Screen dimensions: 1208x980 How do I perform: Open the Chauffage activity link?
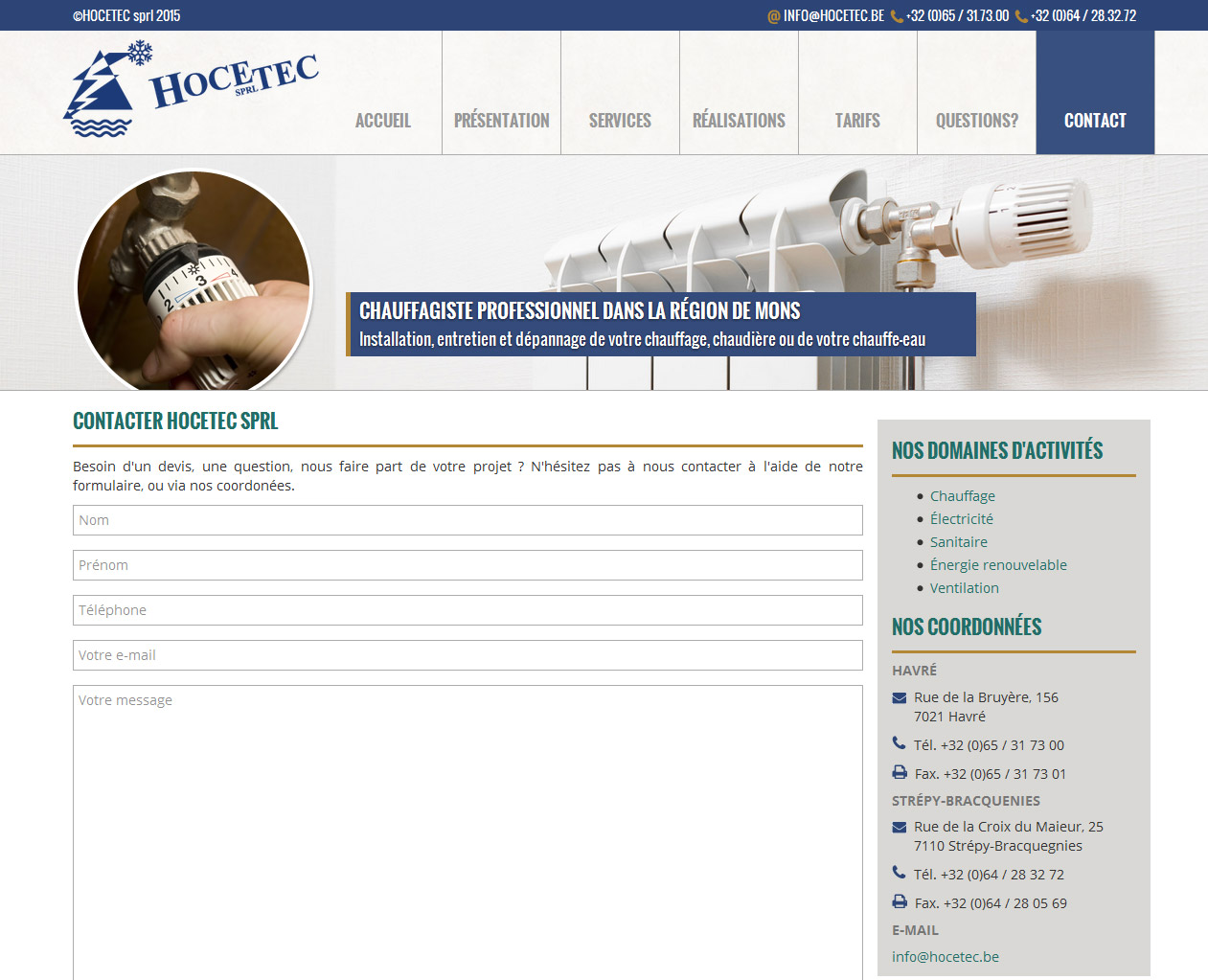963,496
